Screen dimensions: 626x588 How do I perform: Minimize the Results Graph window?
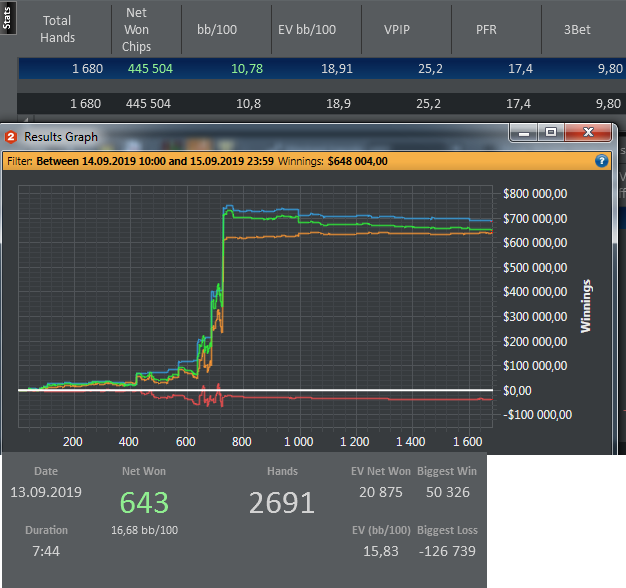524,133
